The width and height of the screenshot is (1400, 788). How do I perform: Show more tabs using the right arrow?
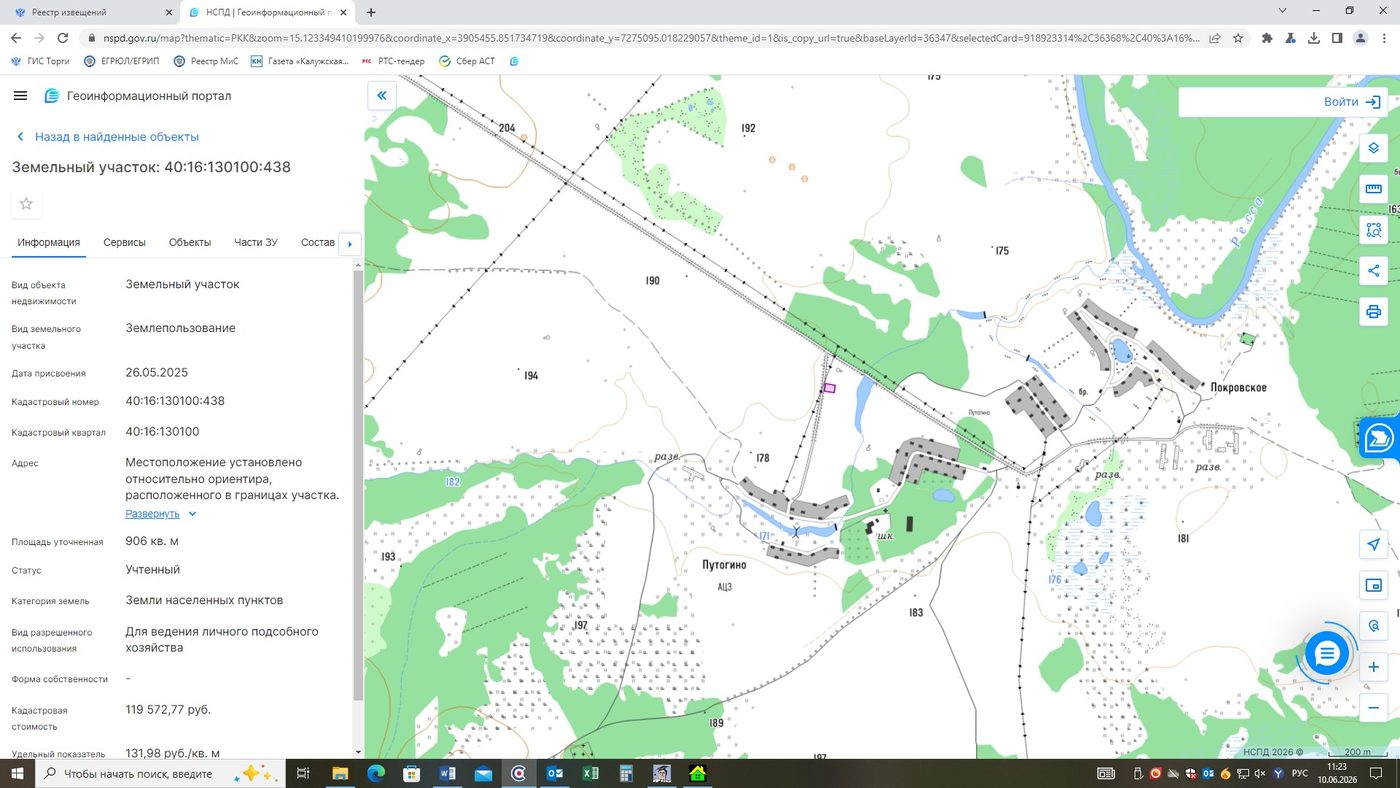click(x=349, y=244)
